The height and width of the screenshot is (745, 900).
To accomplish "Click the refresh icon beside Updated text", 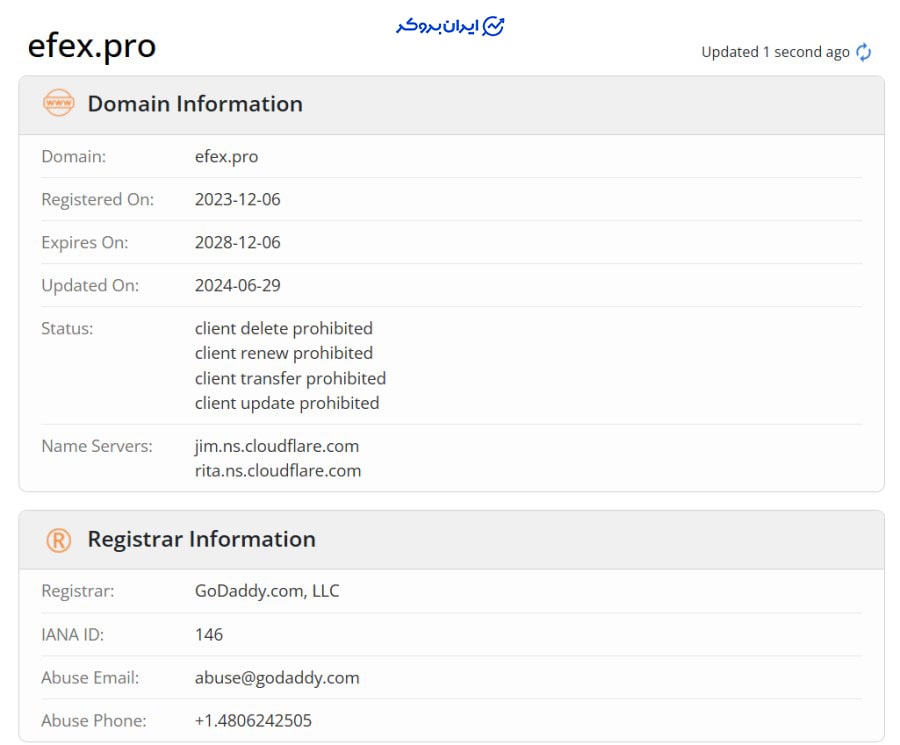I will (863, 52).
